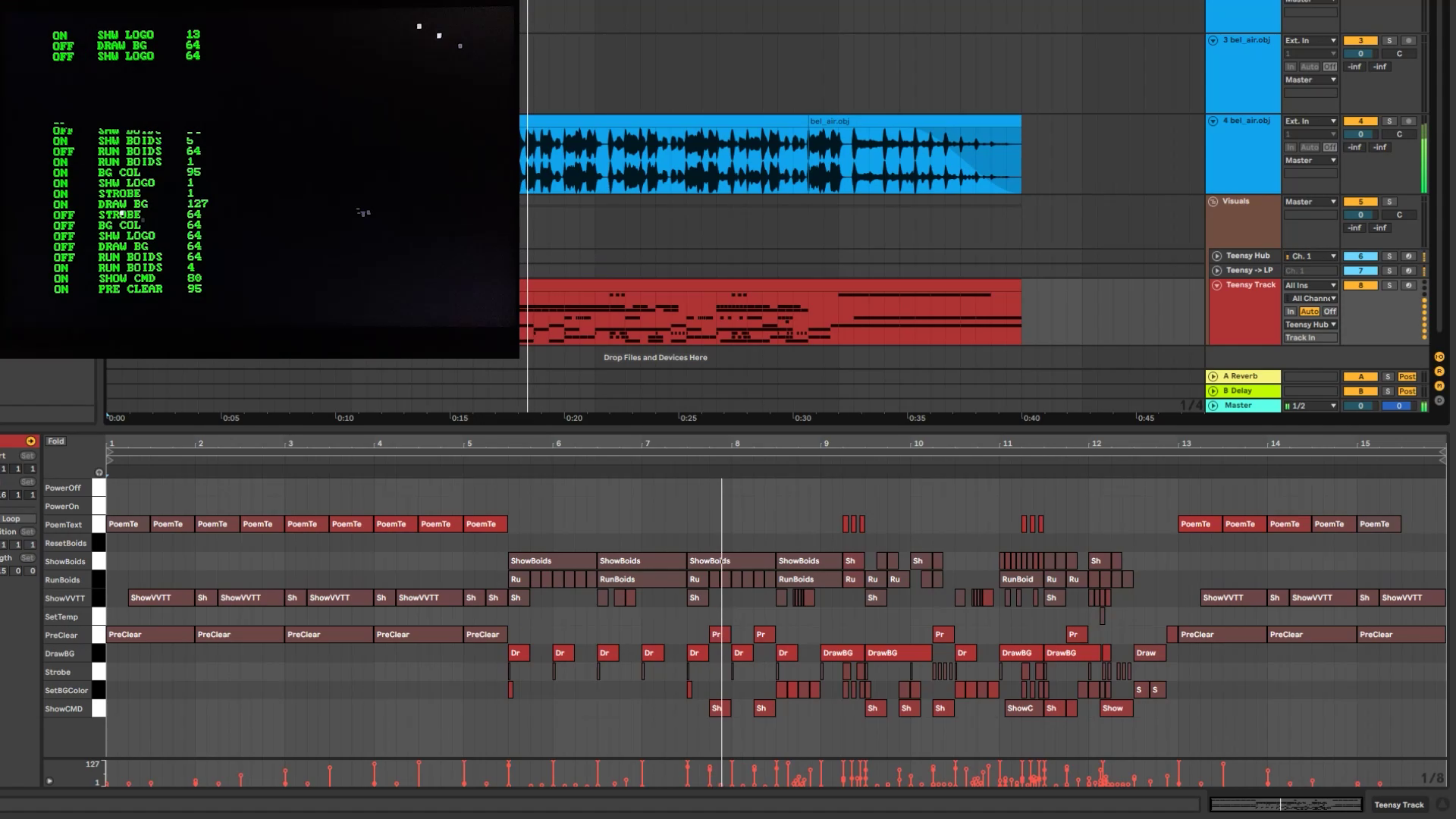Click the Visuals group track fold icon
1456x819 pixels.
pos(1213,202)
